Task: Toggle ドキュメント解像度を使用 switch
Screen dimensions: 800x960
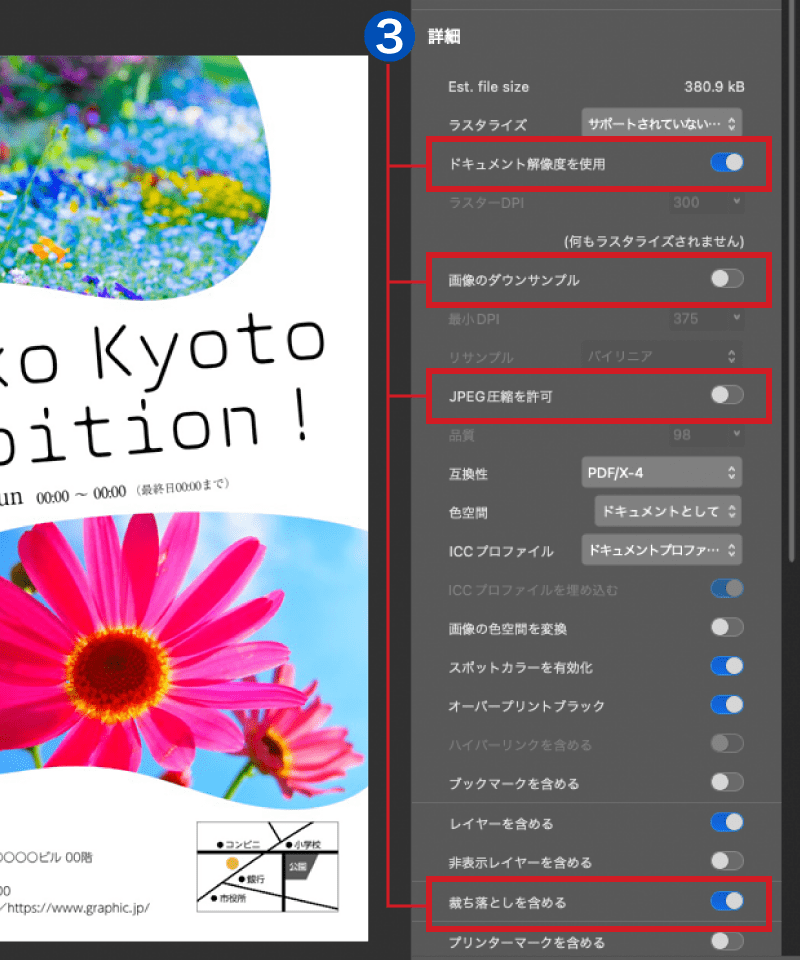Action: 726,163
